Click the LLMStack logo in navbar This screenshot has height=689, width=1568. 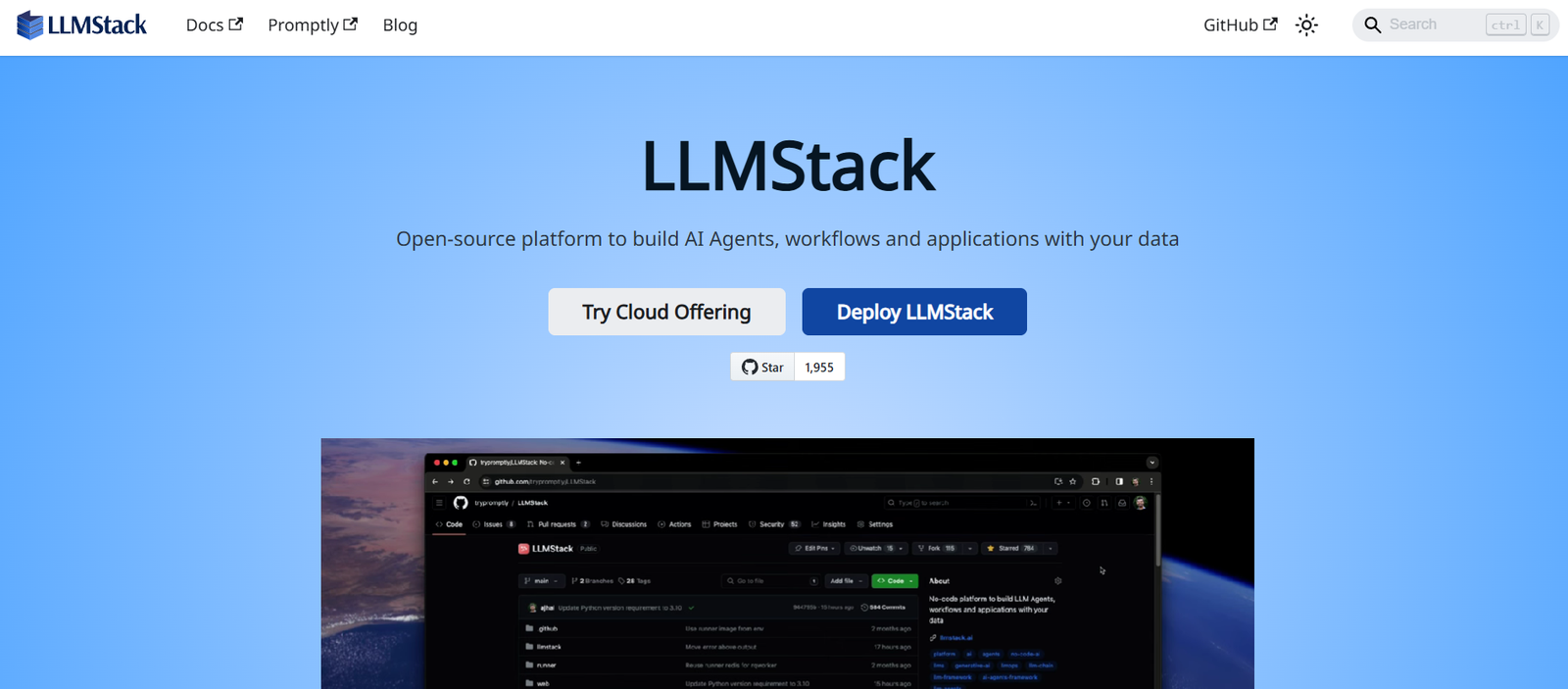81,25
